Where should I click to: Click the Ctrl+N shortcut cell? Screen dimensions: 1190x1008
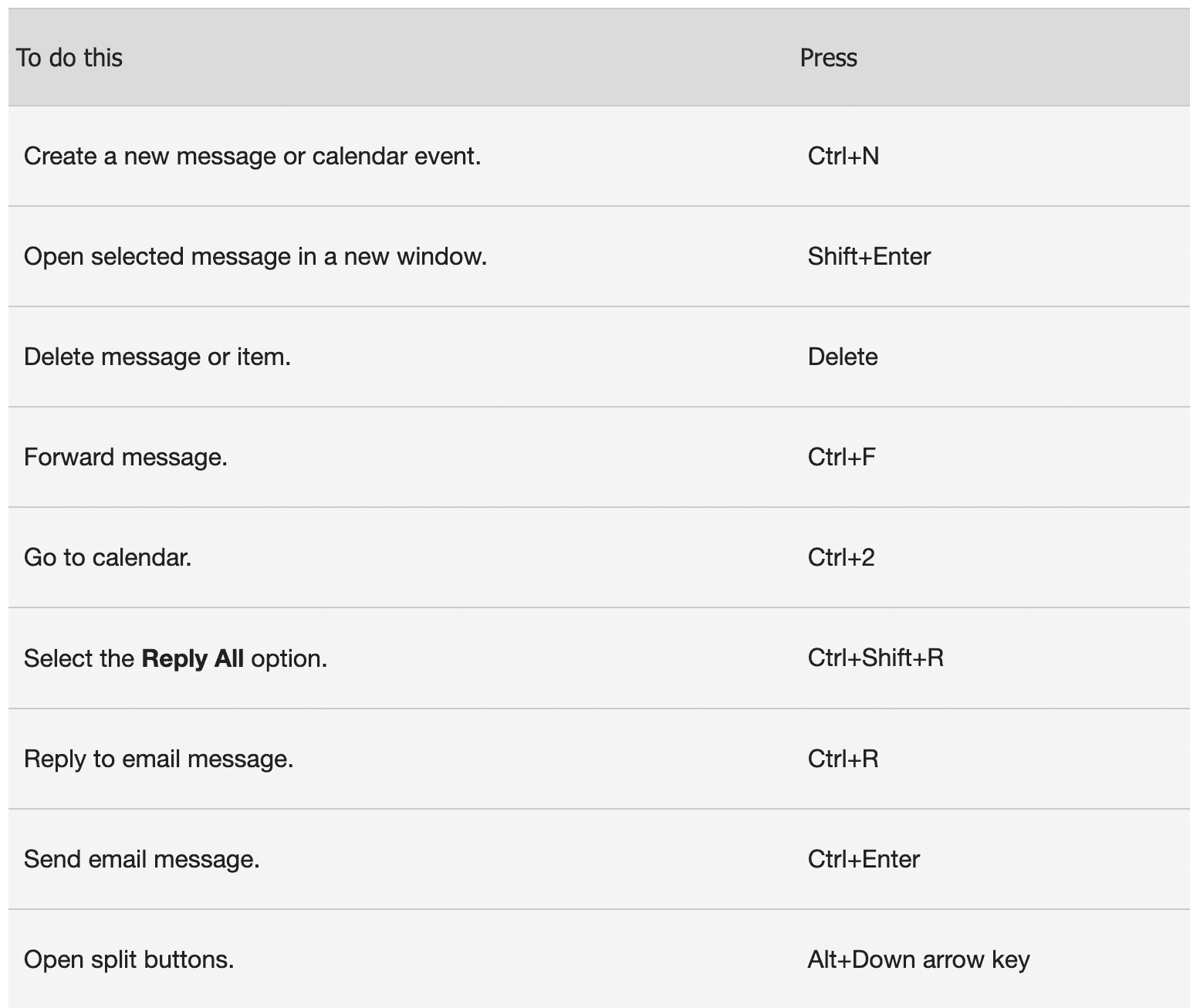point(843,156)
